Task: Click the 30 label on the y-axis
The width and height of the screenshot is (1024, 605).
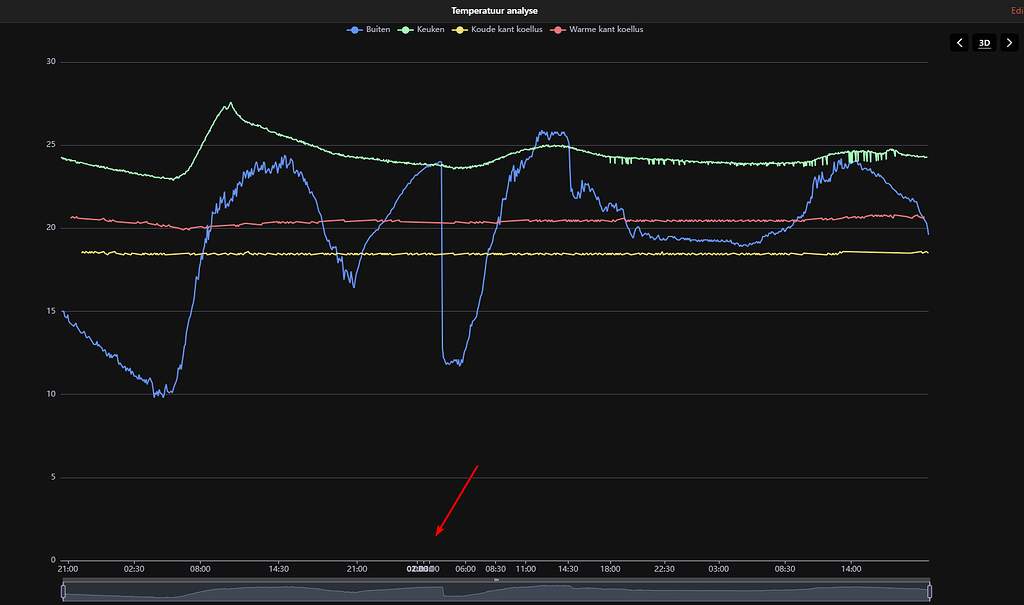Action: tap(50, 62)
